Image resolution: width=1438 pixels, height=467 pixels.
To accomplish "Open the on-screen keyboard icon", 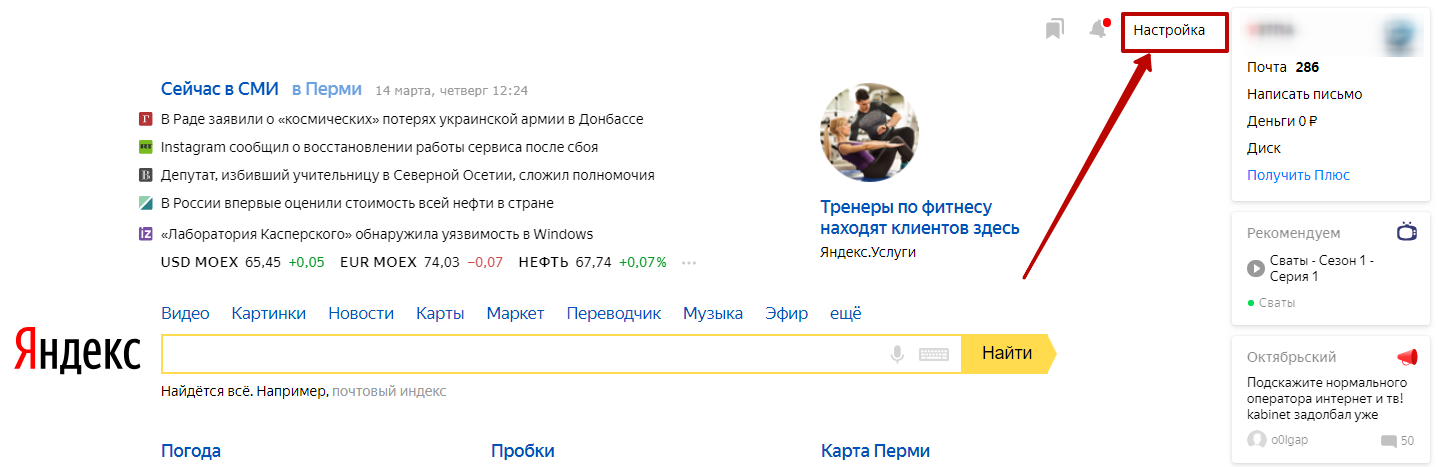I will (933, 354).
